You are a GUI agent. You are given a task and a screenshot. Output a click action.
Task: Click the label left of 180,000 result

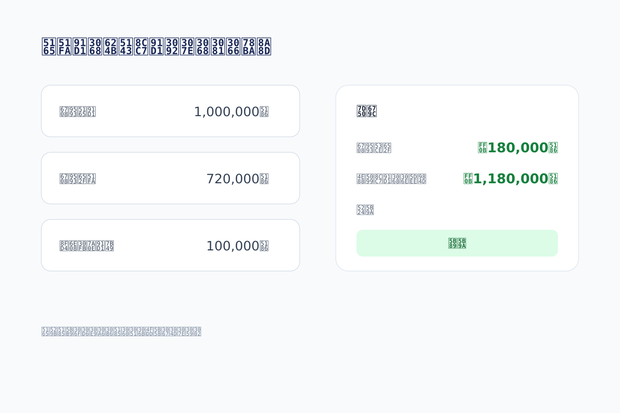[x=374, y=148]
